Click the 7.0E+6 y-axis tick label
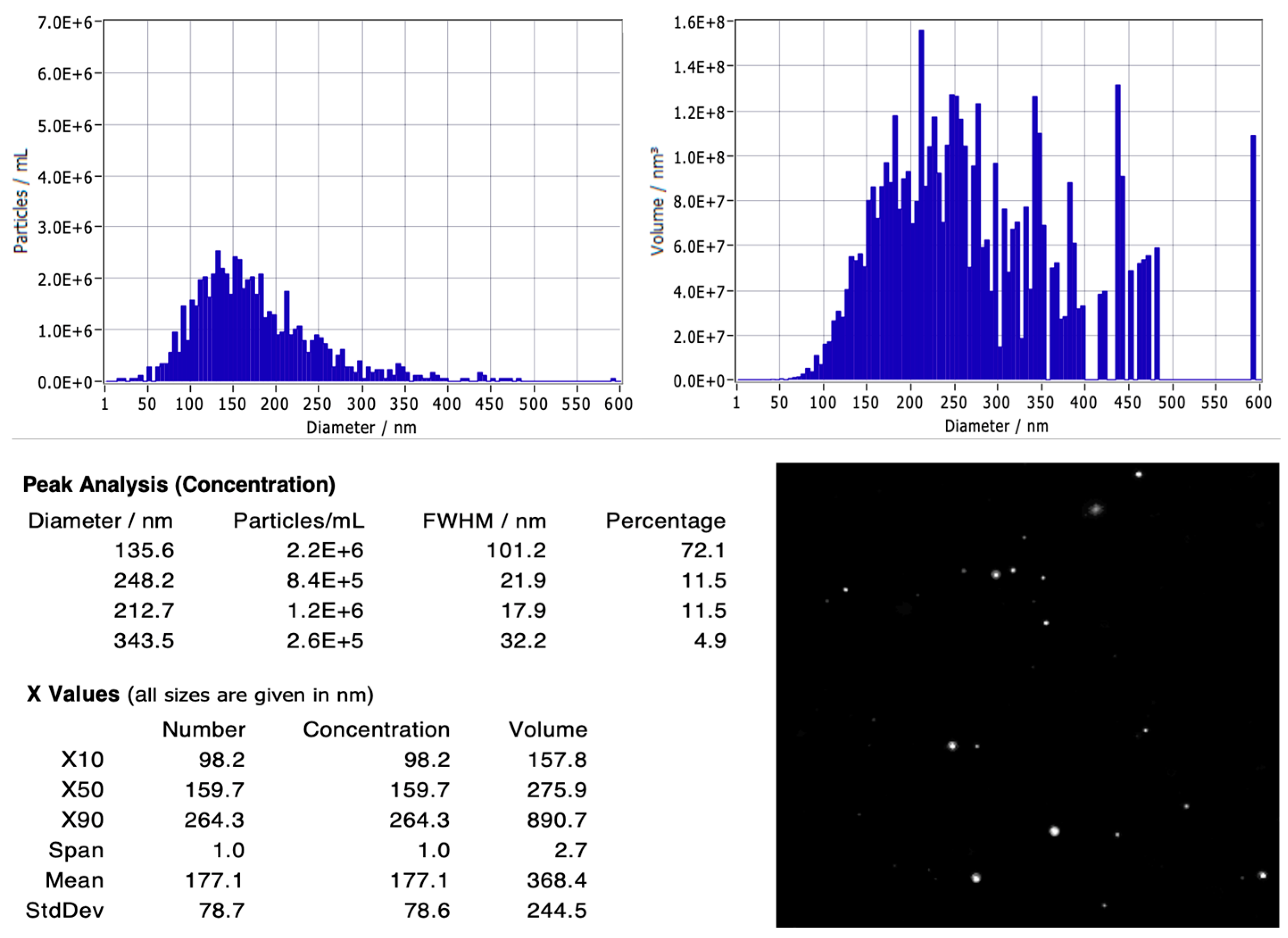Image resolution: width=1288 pixels, height=938 pixels. tap(64, 23)
